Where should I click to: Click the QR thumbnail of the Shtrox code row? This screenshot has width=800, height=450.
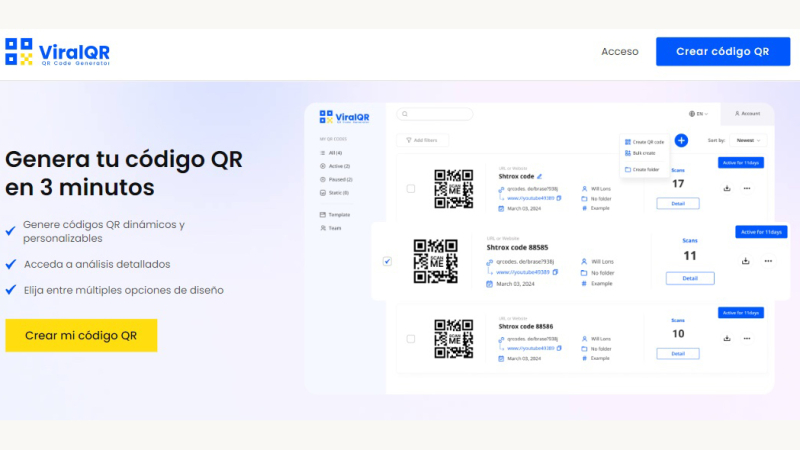(x=454, y=189)
